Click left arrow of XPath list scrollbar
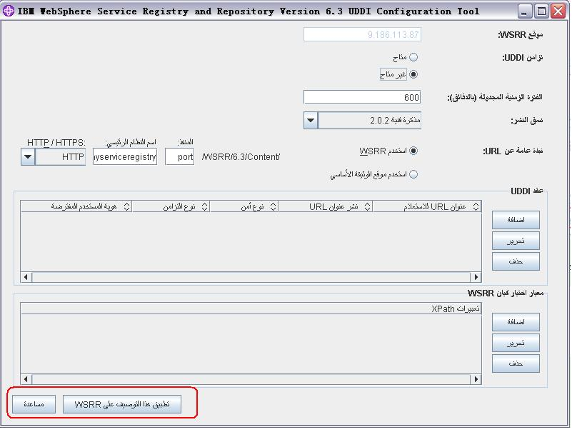This screenshot has height=428, width=572. pos(26,379)
